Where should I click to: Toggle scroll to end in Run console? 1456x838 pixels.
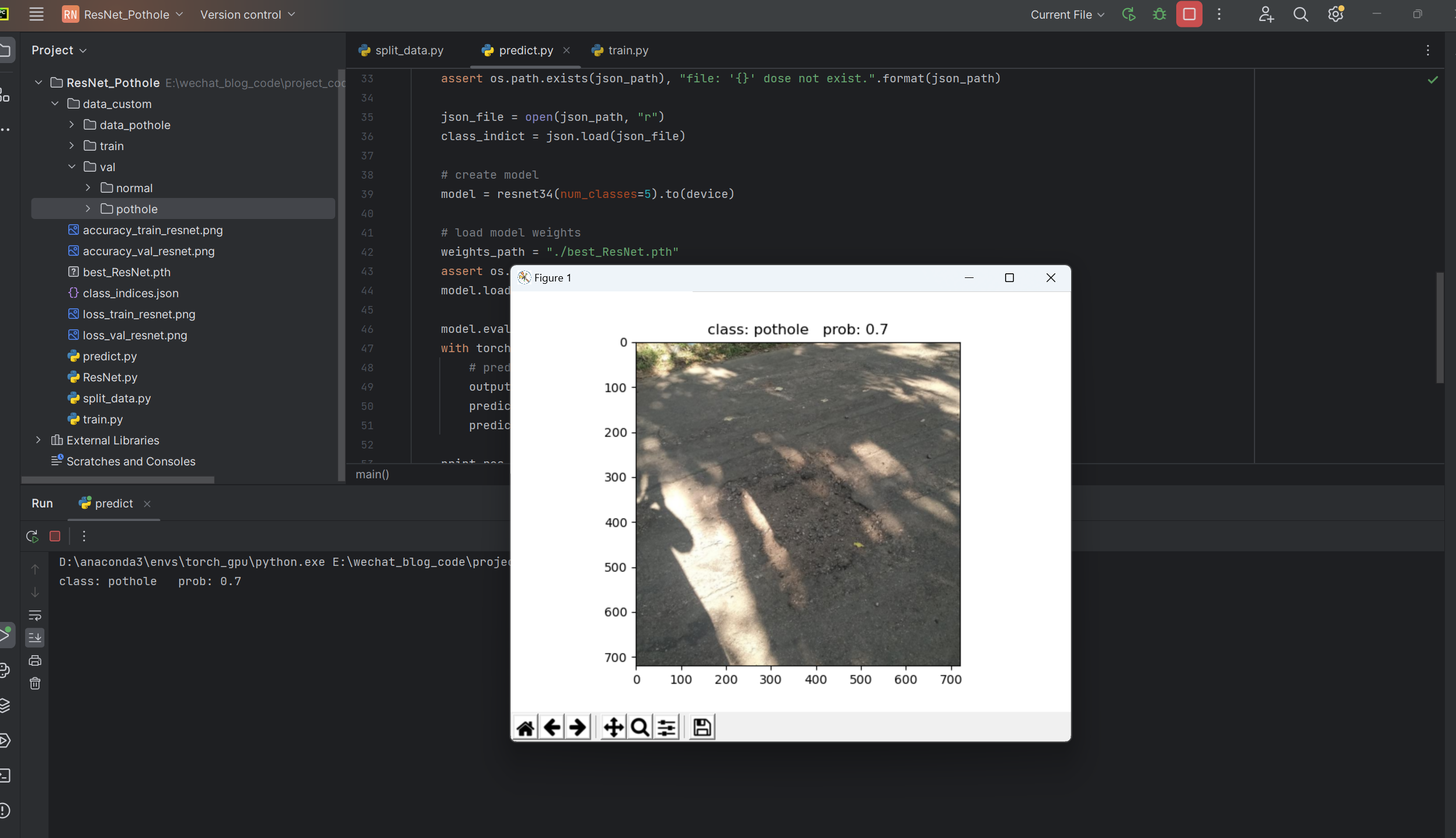click(x=35, y=638)
